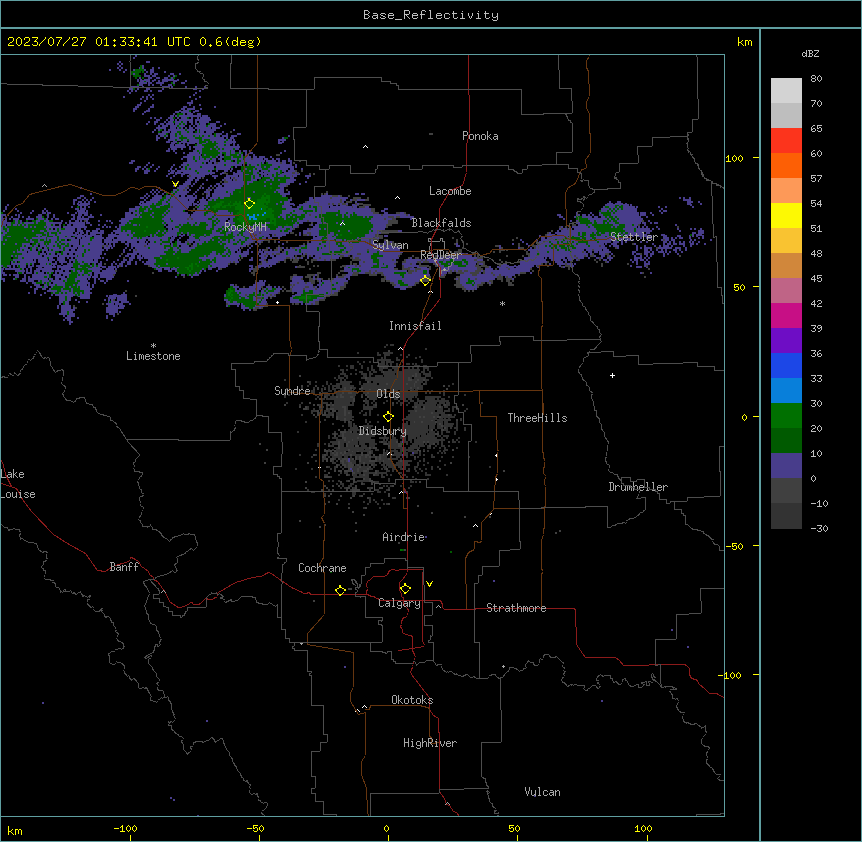Select the magenta 39–42 dBZ legend swatch
Viewport: 862px width, 842px height.
(786, 315)
